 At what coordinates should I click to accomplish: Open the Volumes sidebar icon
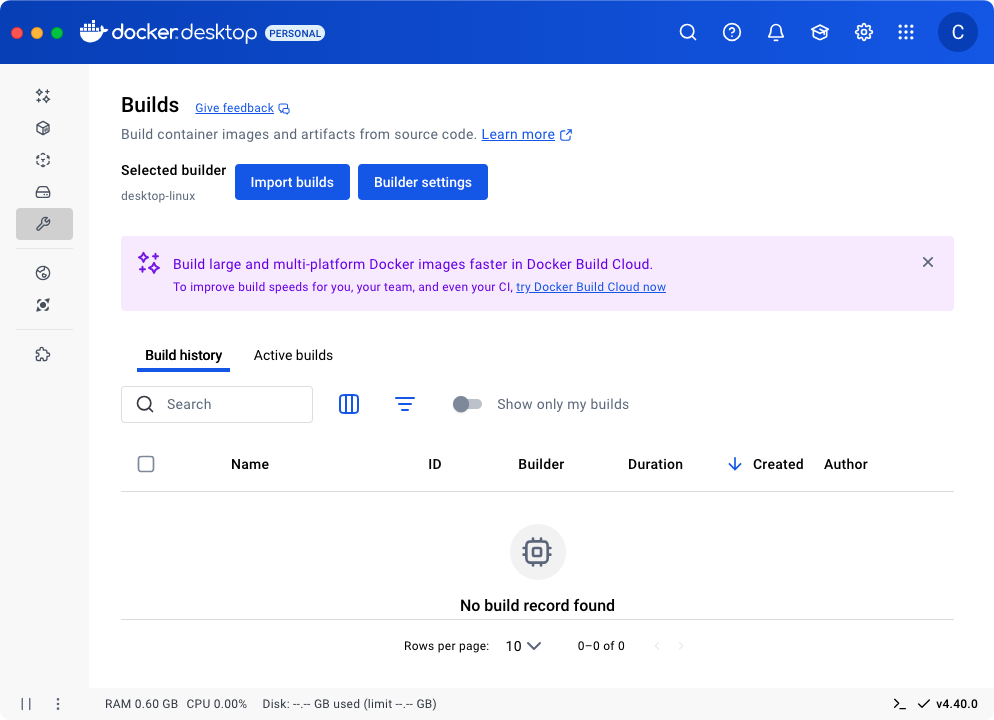click(x=43, y=192)
